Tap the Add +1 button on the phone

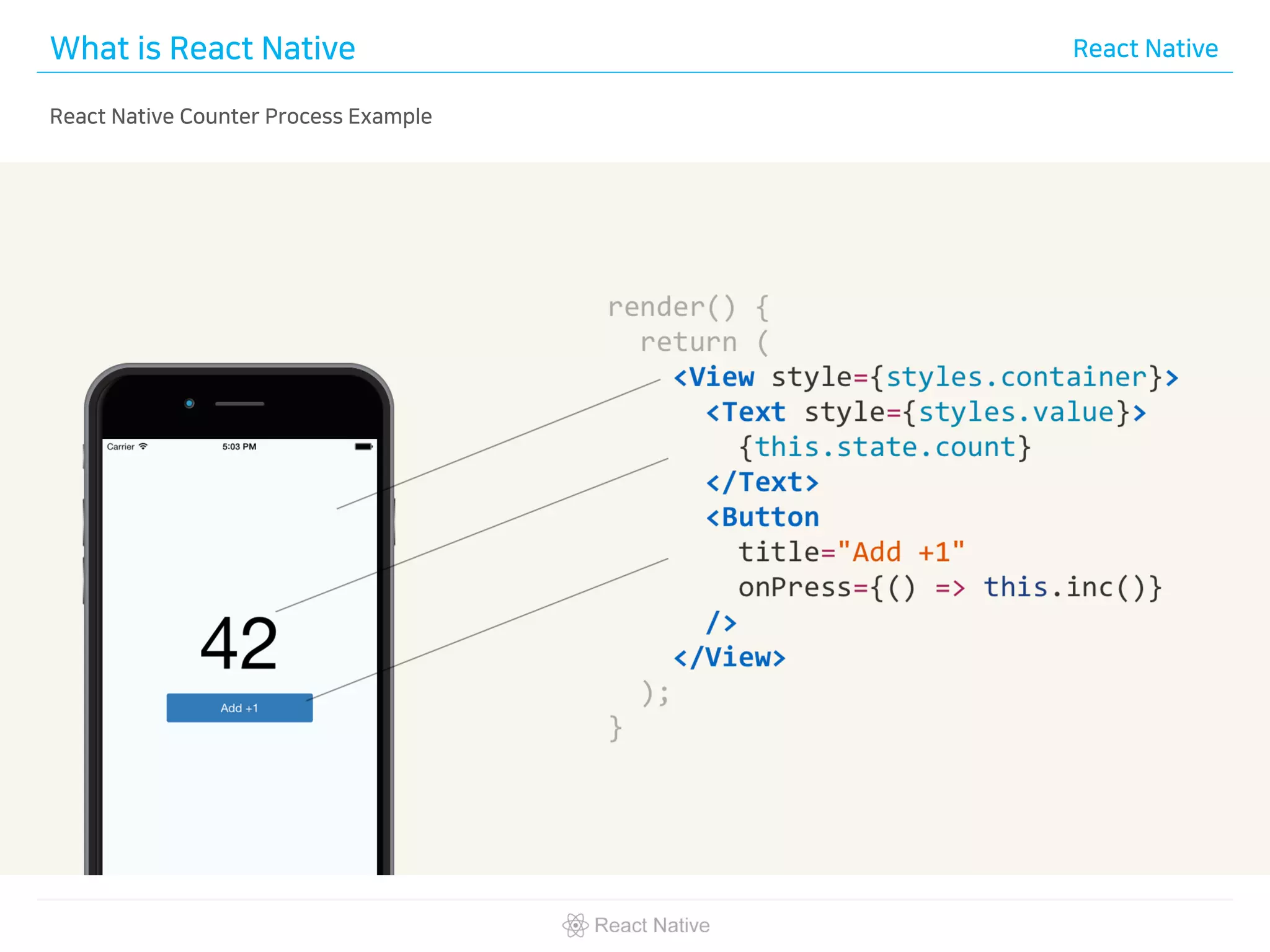coord(239,707)
